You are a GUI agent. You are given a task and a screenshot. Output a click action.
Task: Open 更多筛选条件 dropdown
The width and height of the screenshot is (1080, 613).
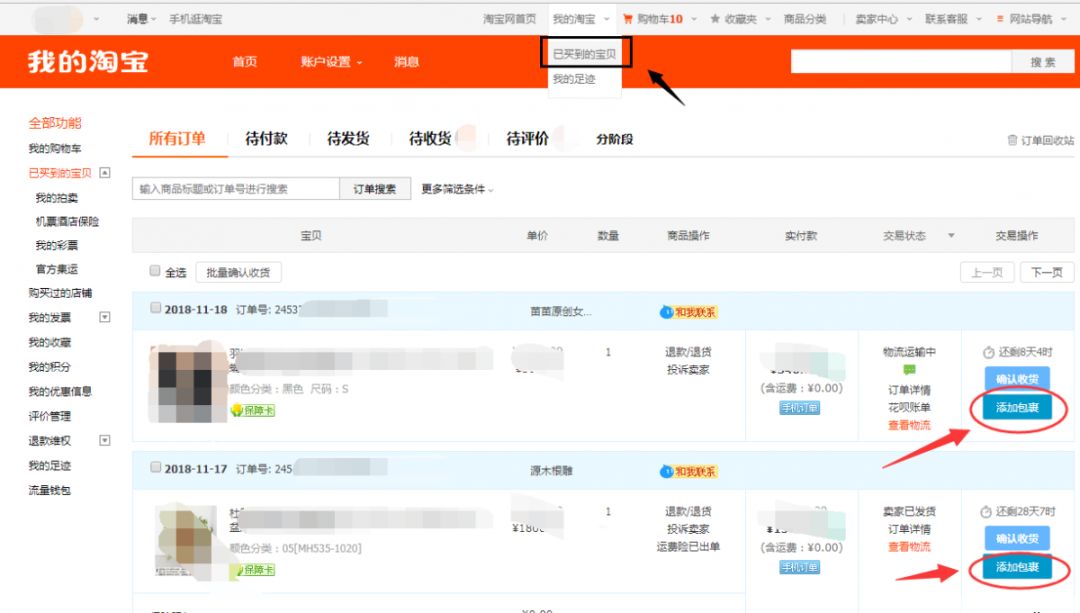coord(457,189)
